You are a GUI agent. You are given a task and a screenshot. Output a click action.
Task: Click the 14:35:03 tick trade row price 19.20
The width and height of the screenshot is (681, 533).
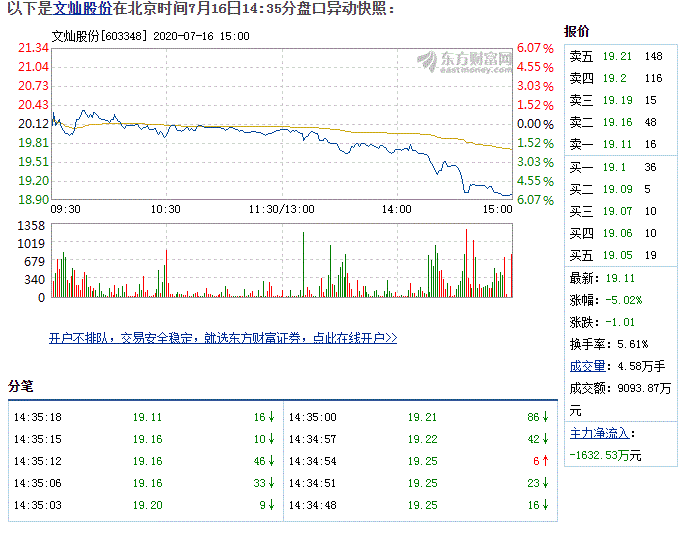148,506
